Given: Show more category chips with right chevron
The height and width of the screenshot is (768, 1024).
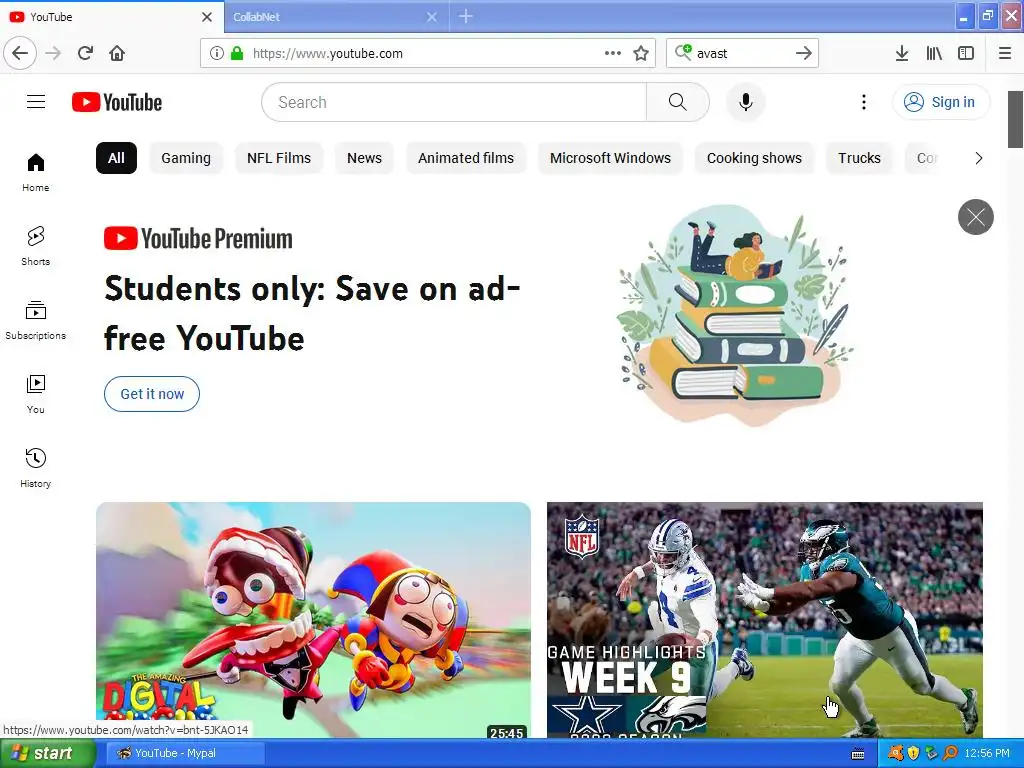Looking at the screenshot, I should coord(978,158).
